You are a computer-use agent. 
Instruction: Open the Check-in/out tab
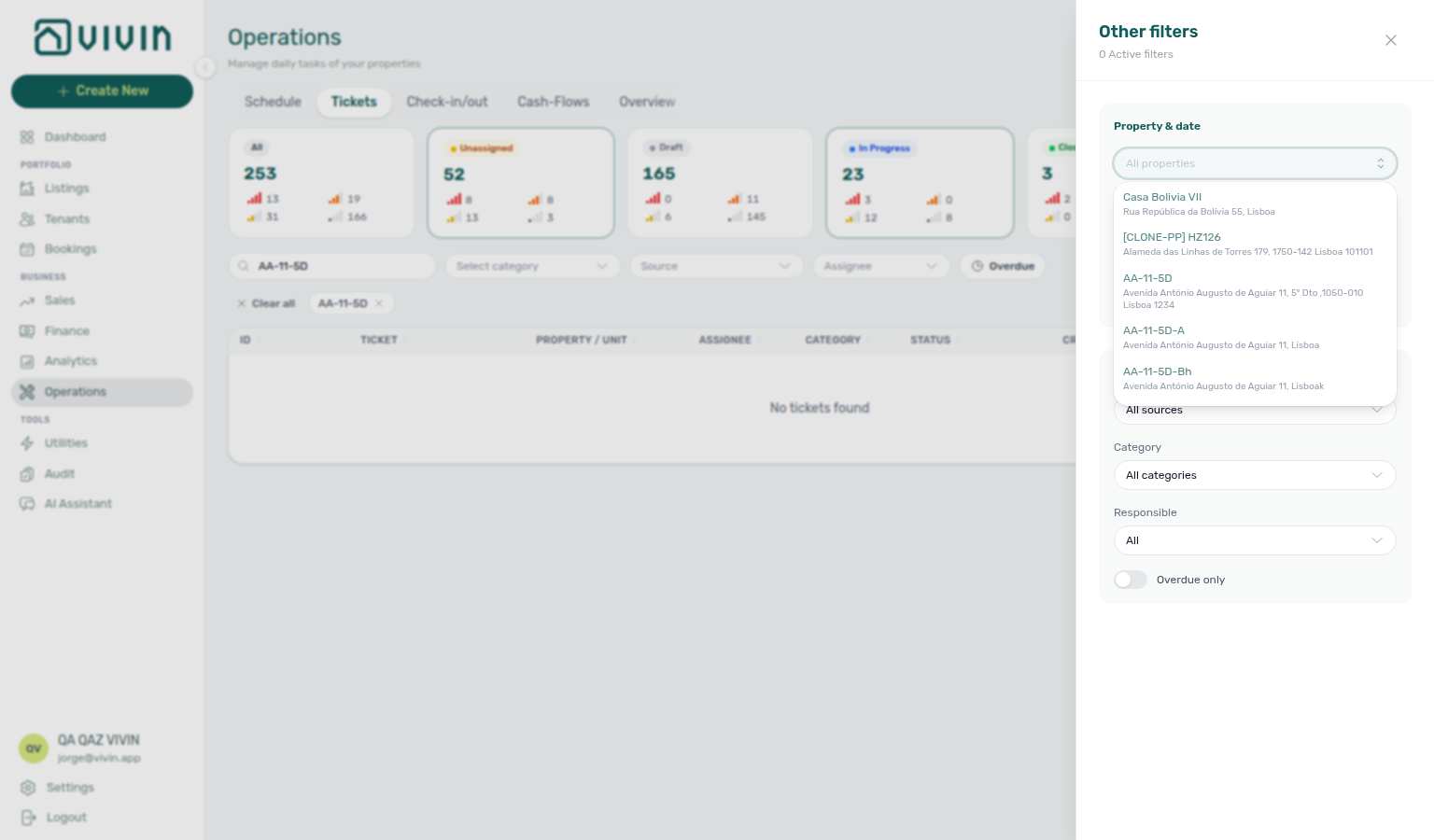447,102
